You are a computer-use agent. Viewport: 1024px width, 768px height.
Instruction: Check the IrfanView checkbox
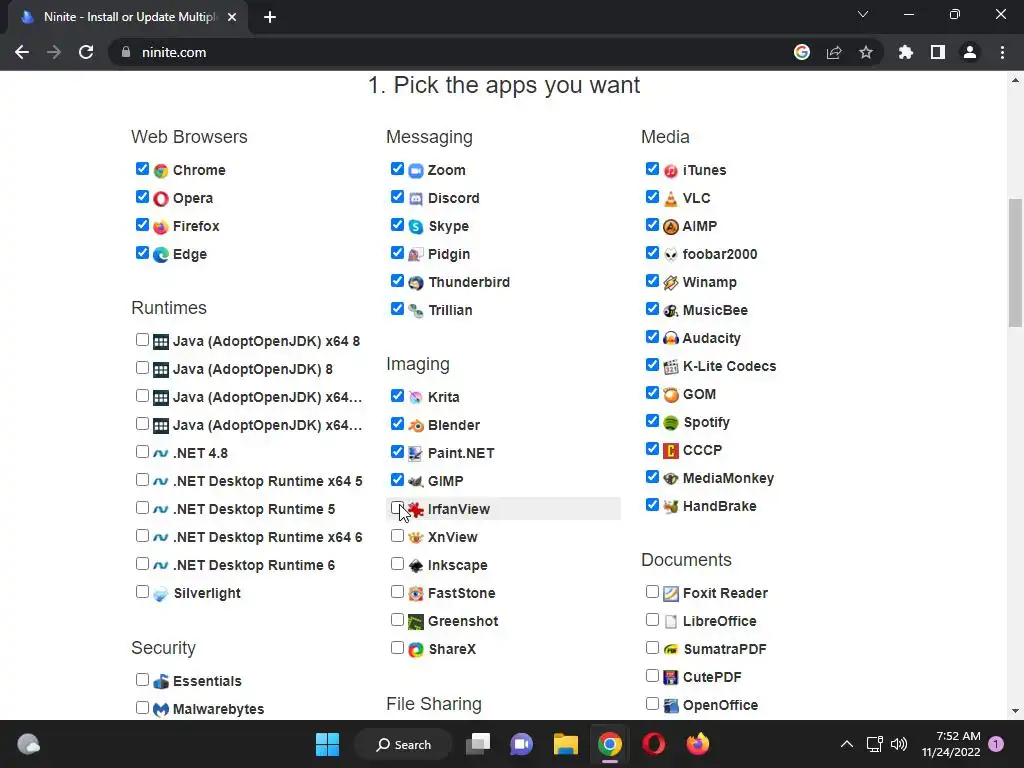pos(397,507)
